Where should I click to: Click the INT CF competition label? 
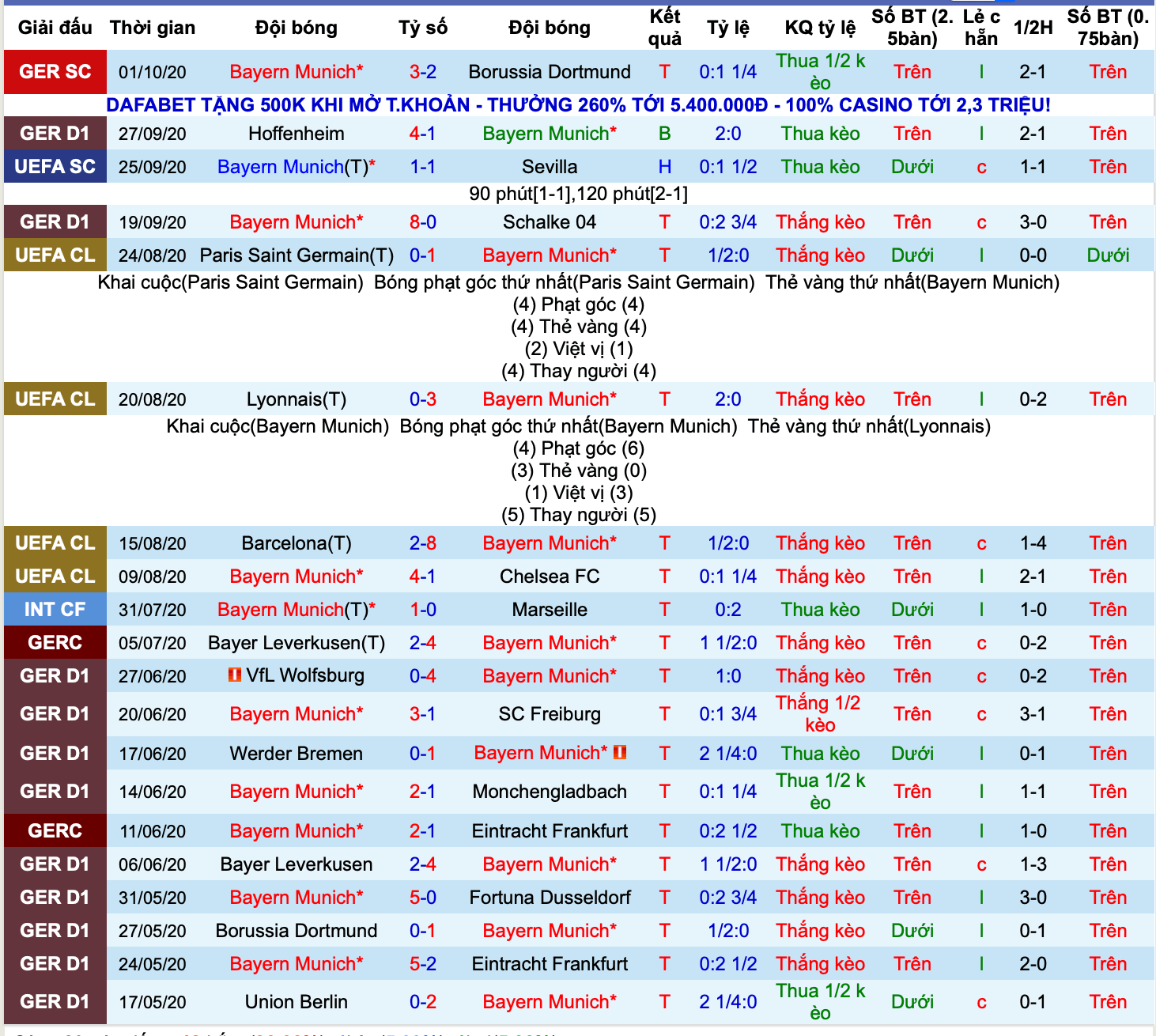(x=55, y=610)
